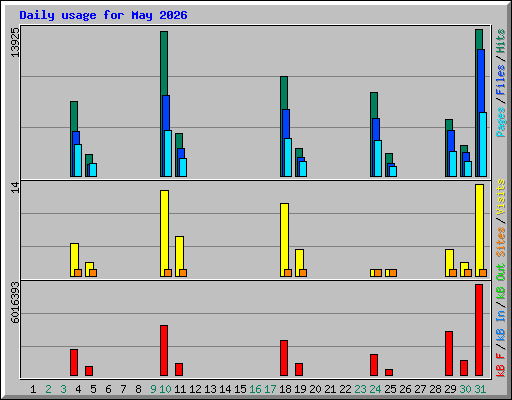The height and width of the screenshot is (400, 512).
Task: Click the 6016393 kB axis maximum value
Action: click(15, 303)
